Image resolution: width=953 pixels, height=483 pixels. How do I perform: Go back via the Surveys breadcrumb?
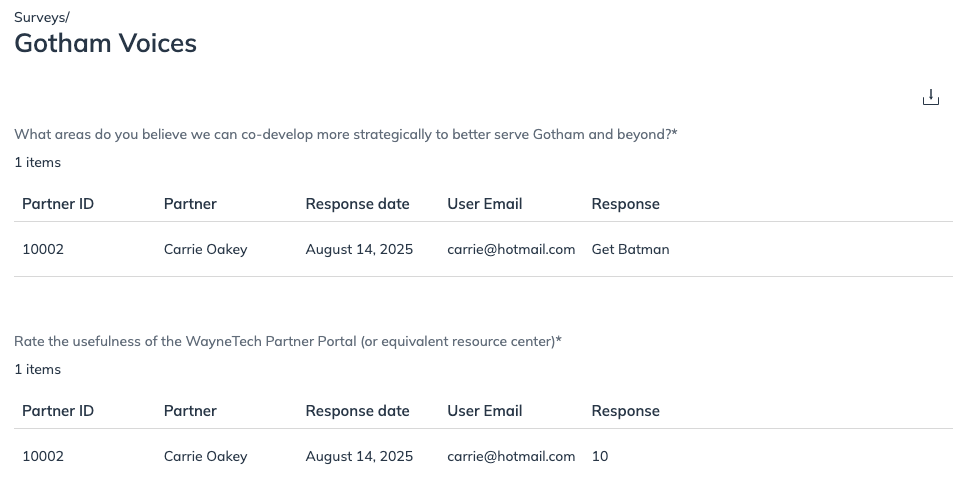click(40, 17)
